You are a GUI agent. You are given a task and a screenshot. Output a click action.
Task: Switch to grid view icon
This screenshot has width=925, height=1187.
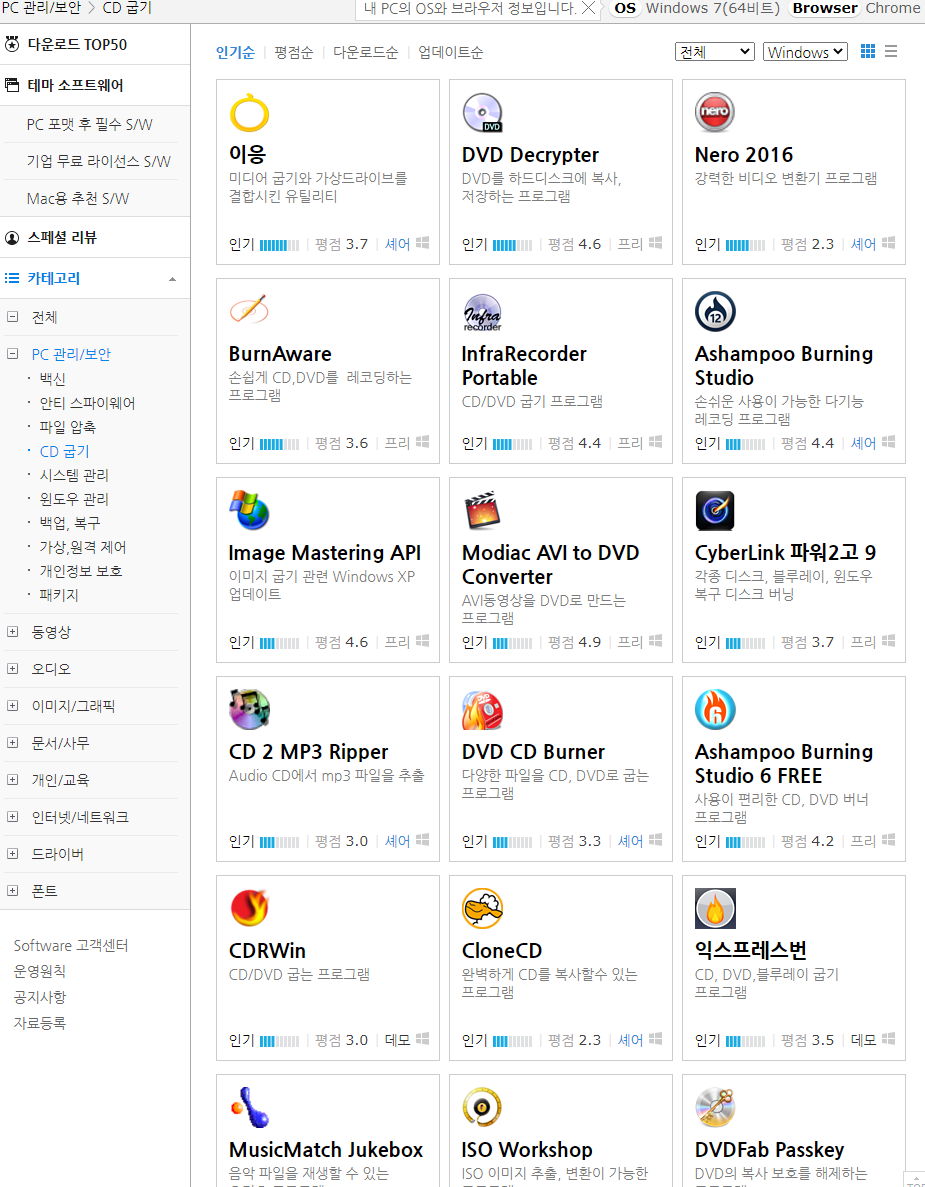click(867, 51)
